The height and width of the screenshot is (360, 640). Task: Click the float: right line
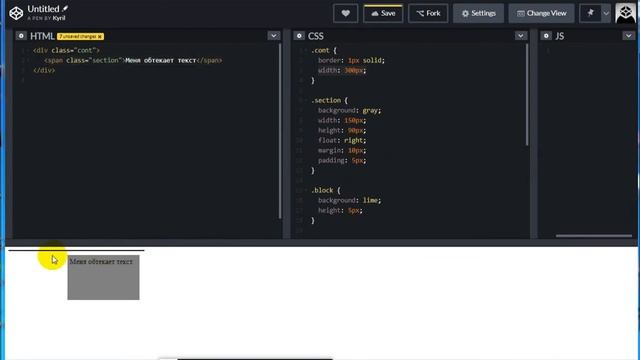click(x=342, y=140)
